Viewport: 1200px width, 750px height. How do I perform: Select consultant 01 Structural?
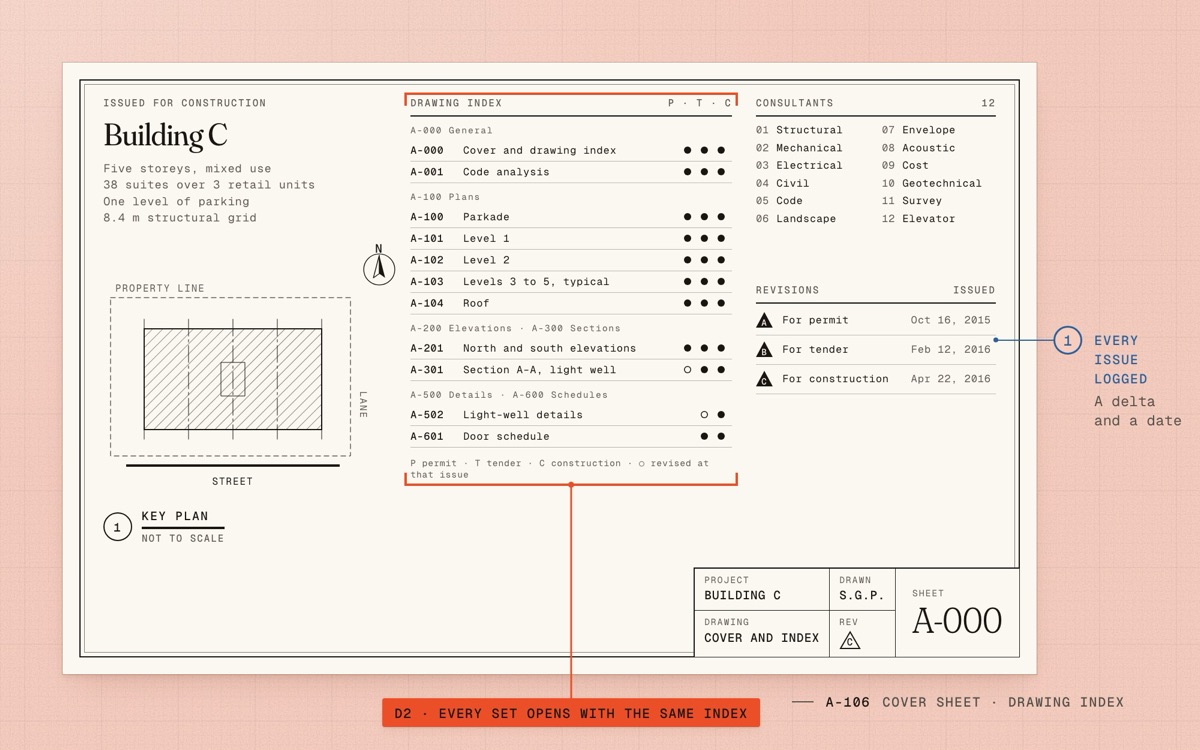[x=799, y=130]
